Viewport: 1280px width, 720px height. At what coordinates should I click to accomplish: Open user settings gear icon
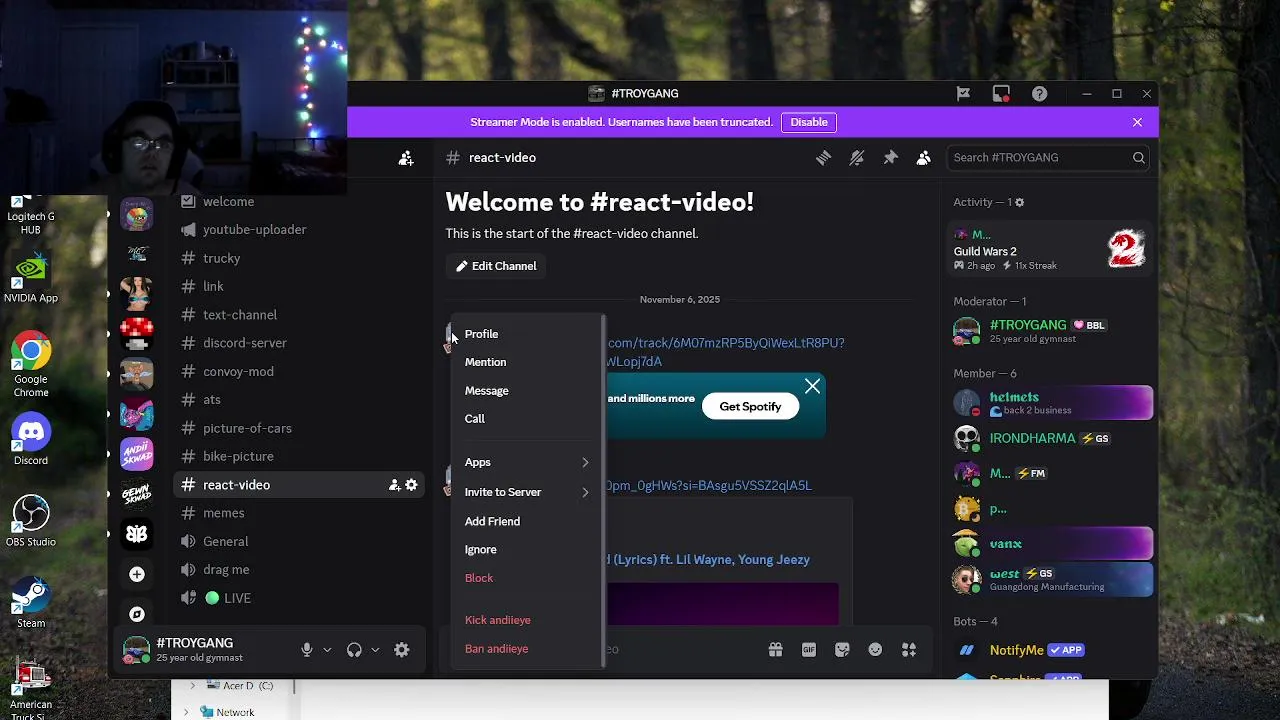tap(401, 650)
